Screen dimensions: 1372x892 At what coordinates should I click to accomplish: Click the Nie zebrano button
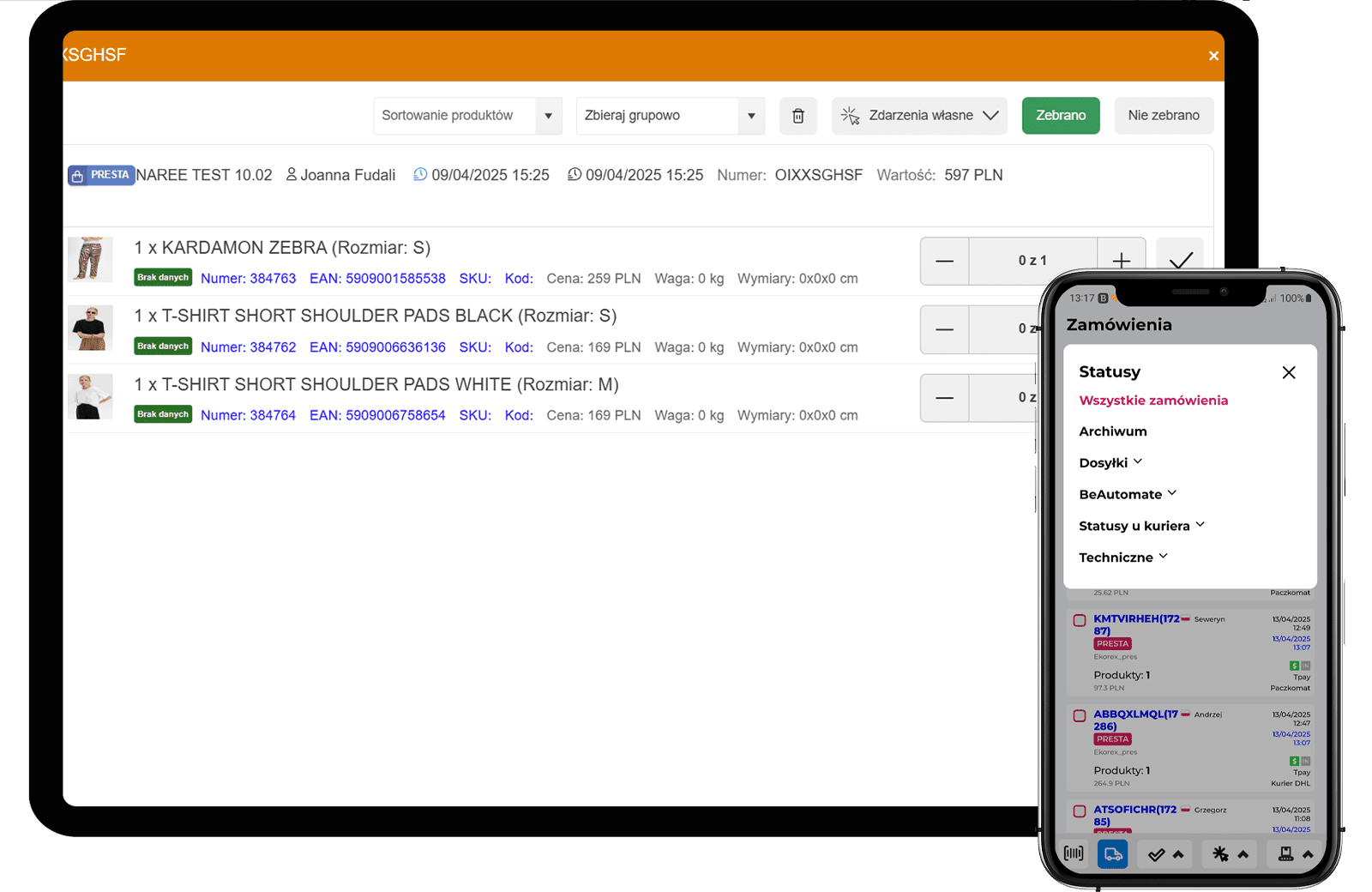(1163, 116)
